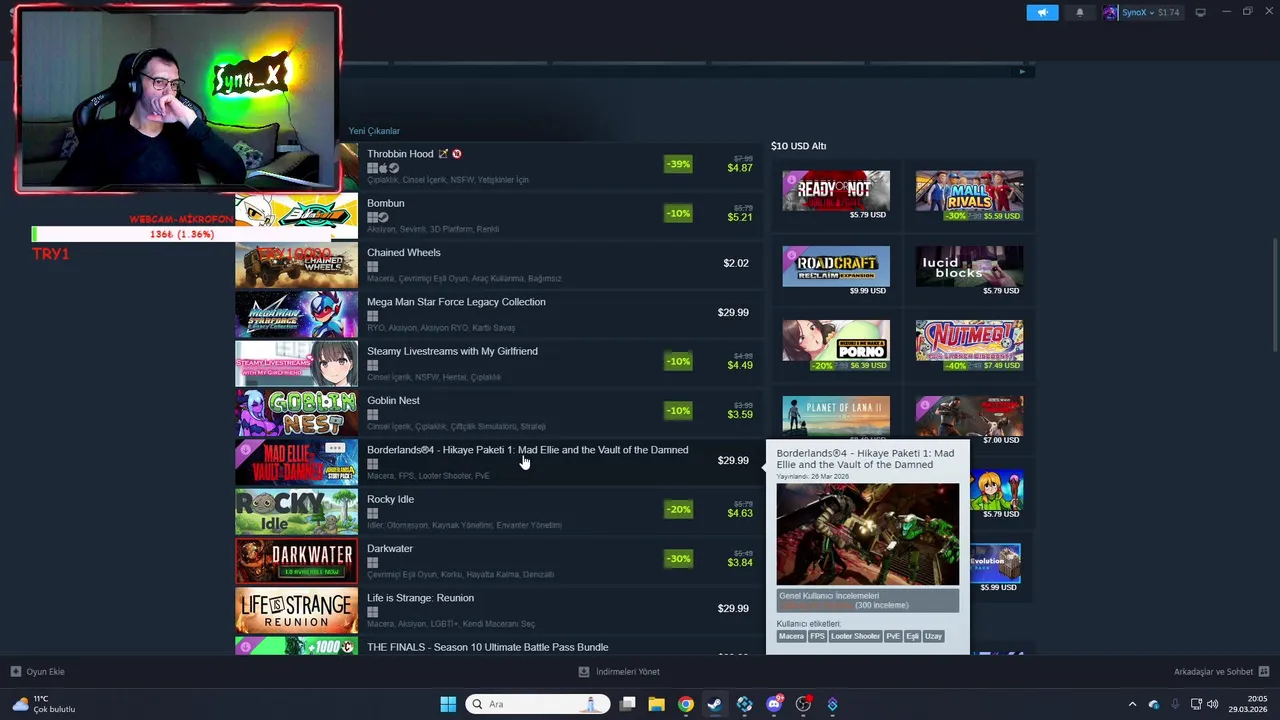The width and height of the screenshot is (1280, 720).
Task: Open Task View on the taskbar
Action: tap(627, 704)
